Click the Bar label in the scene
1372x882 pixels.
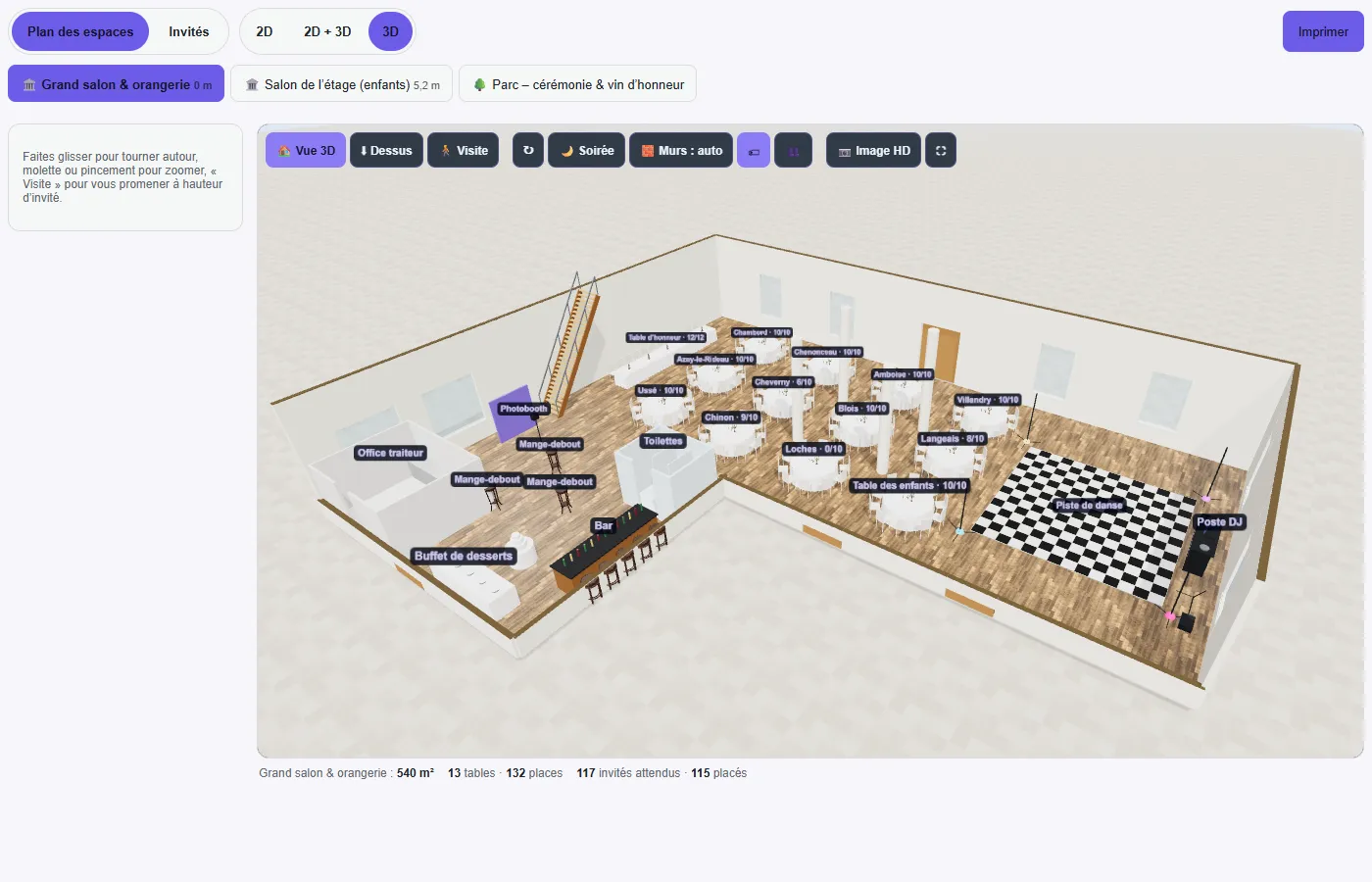pos(604,525)
